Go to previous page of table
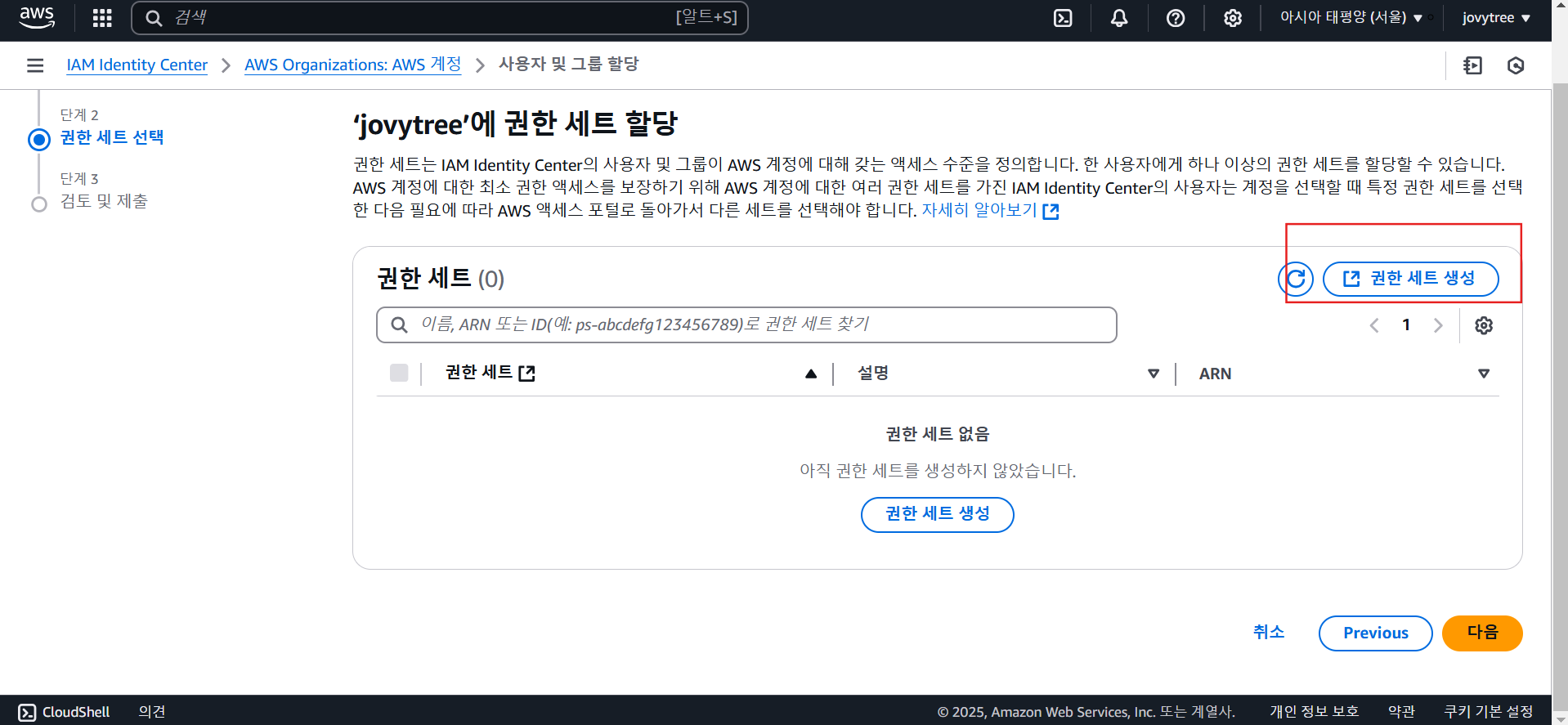Viewport: 1568px width, 725px height. click(1374, 325)
